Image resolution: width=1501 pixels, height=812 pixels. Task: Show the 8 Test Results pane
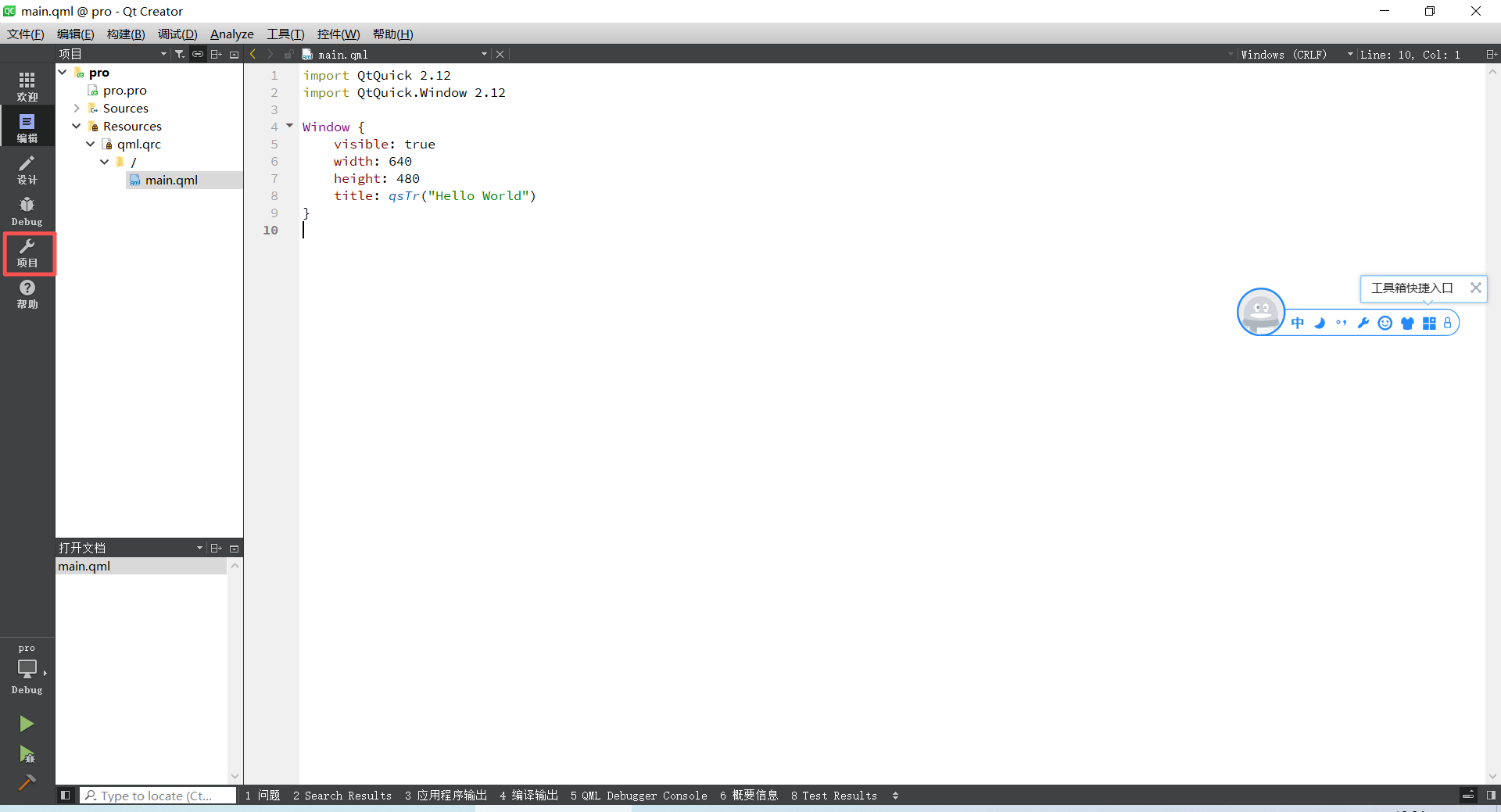(x=834, y=796)
